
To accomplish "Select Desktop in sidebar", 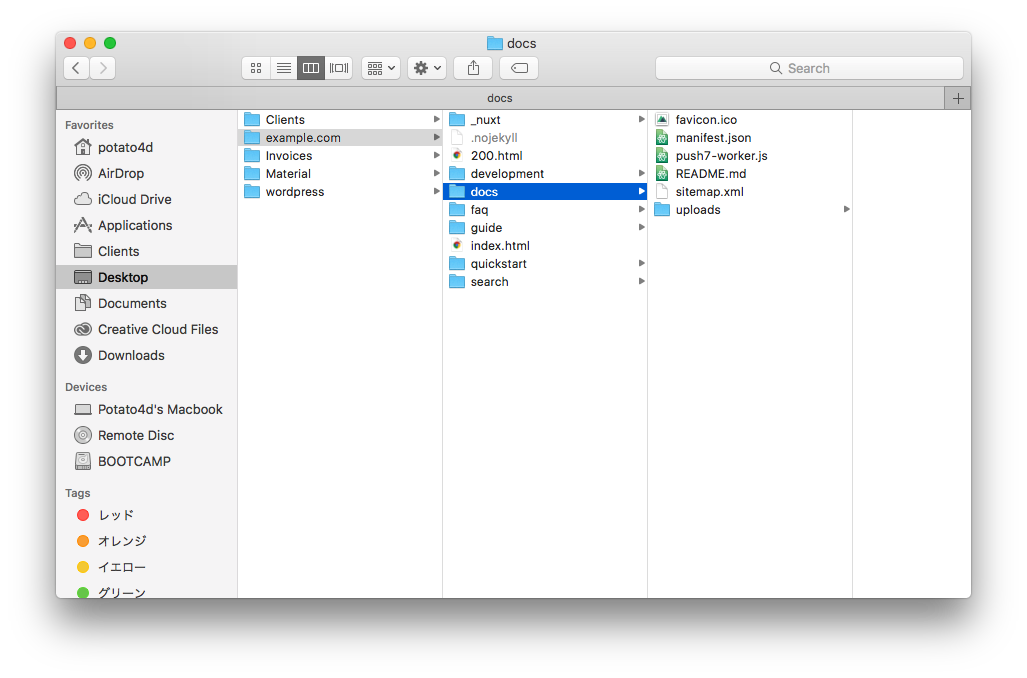I will [x=147, y=277].
